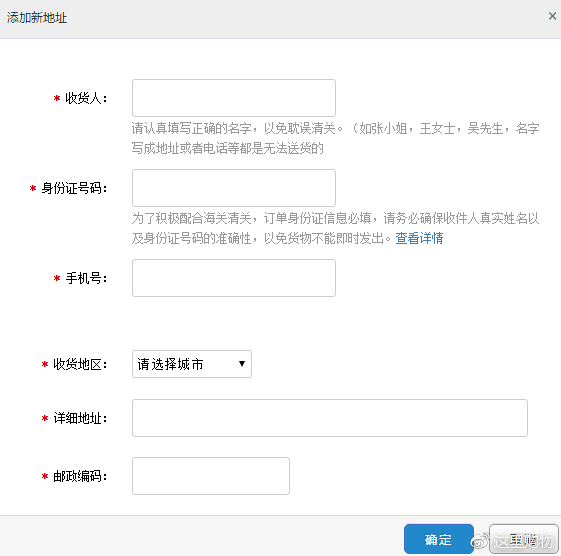Click the 详细地址 input field
Screen dimensions: 561x556
(x=330, y=418)
